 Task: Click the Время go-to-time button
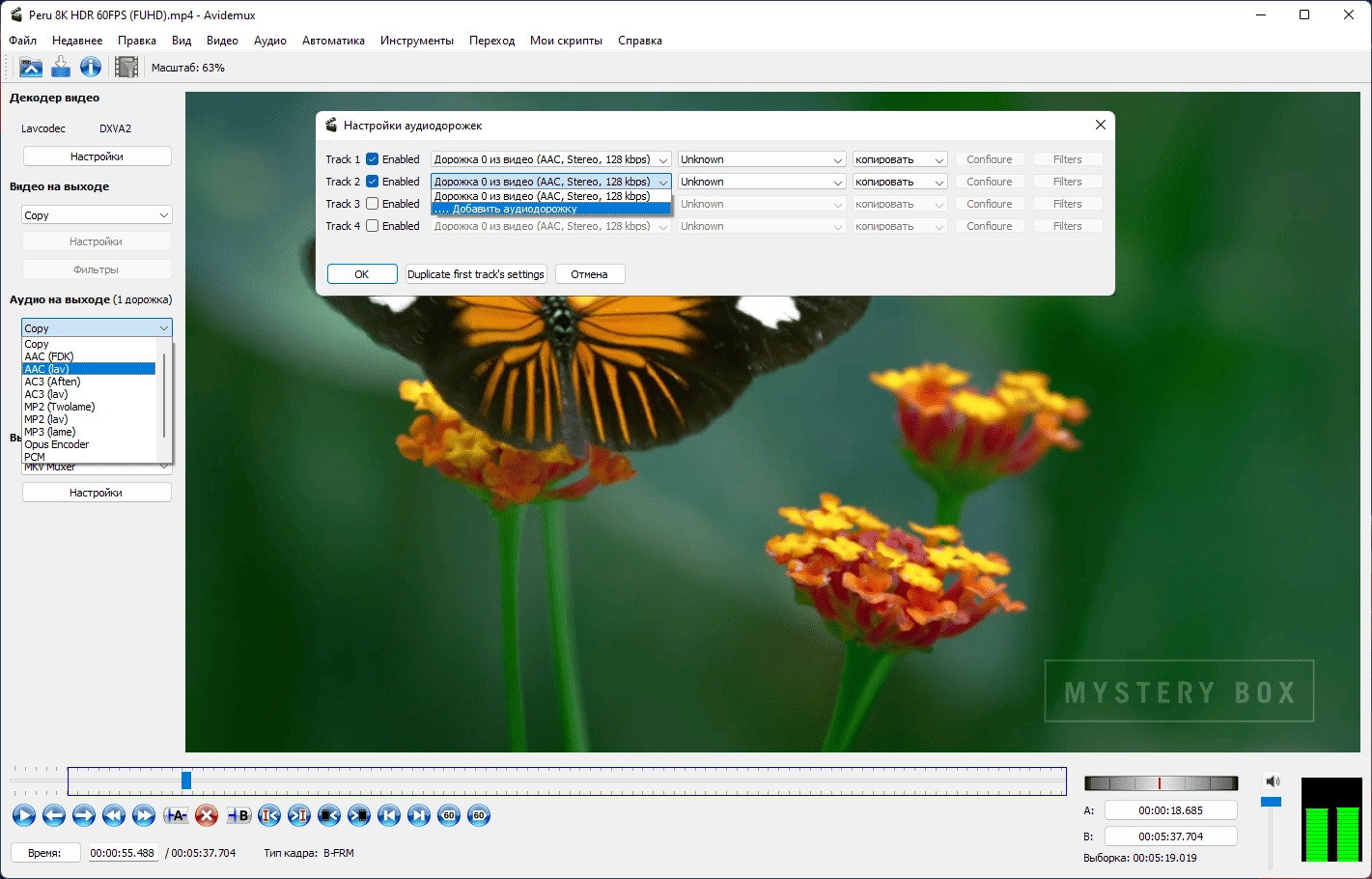click(x=44, y=853)
